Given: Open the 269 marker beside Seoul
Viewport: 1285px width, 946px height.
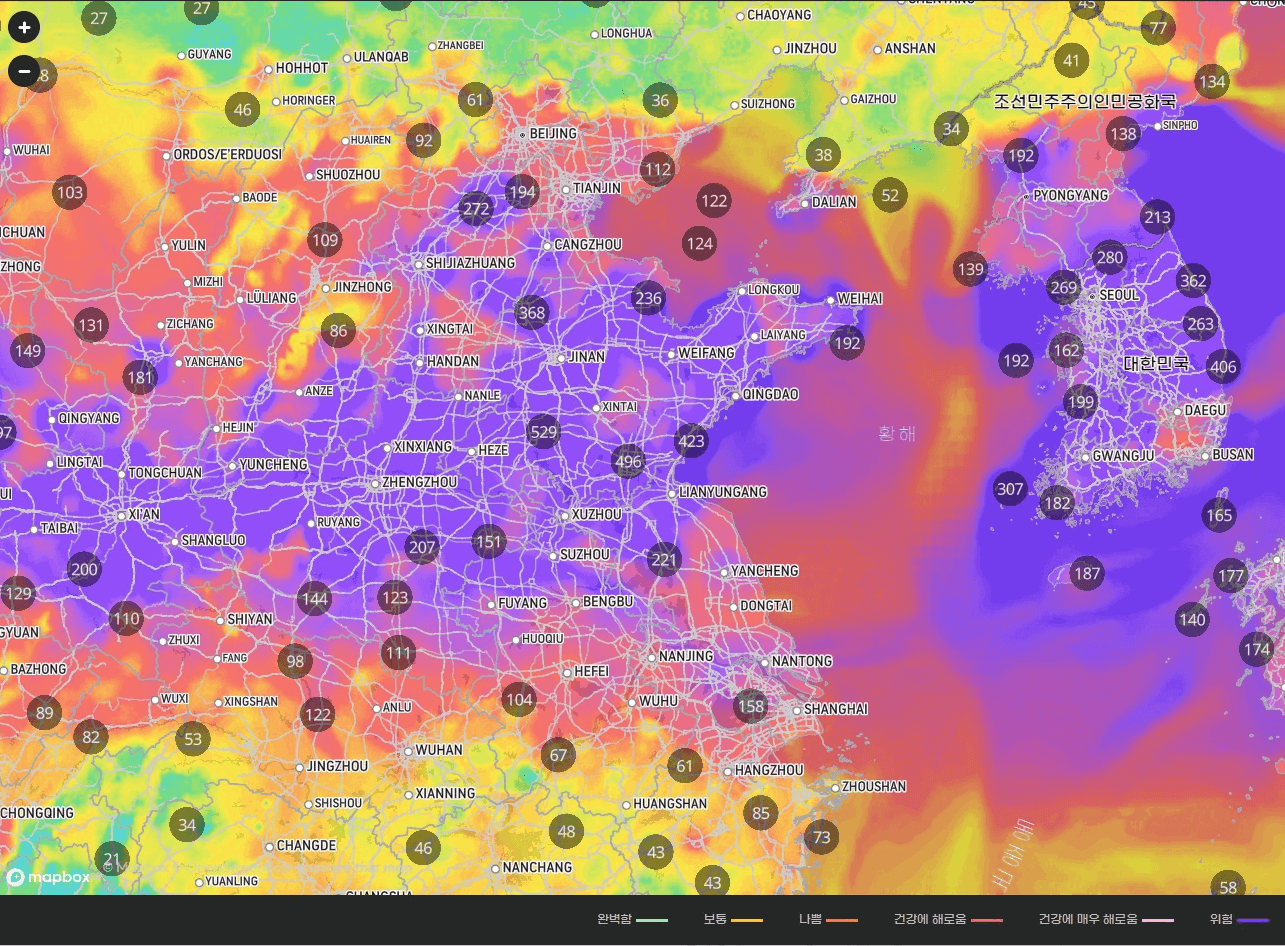Looking at the screenshot, I should [1063, 288].
